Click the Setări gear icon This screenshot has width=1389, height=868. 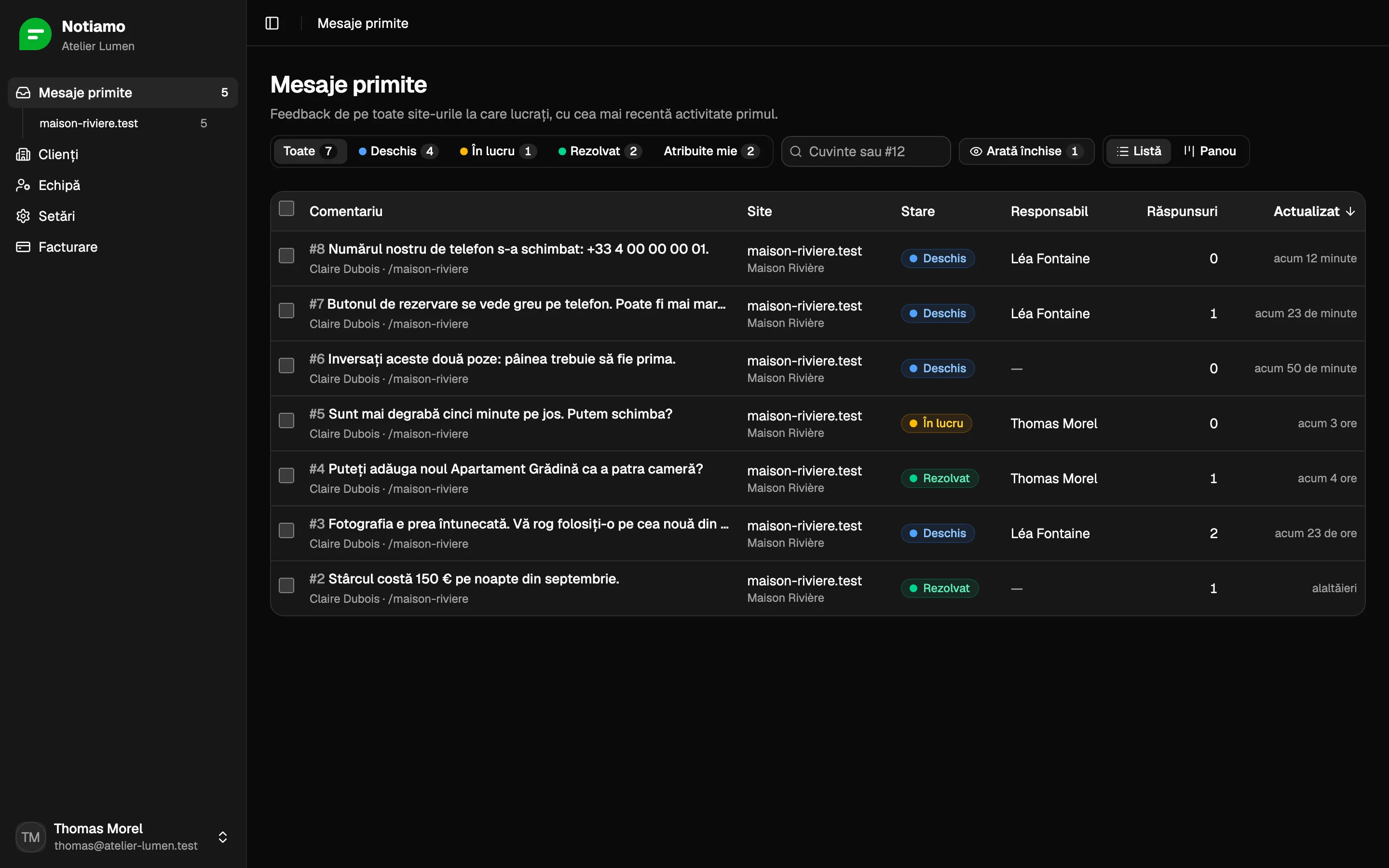[23, 216]
